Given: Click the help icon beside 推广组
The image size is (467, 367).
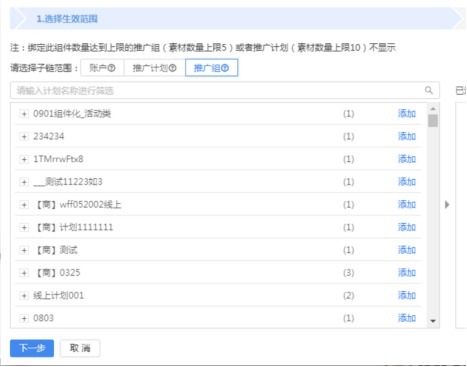Looking at the screenshot, I should (x=225, y=68).
